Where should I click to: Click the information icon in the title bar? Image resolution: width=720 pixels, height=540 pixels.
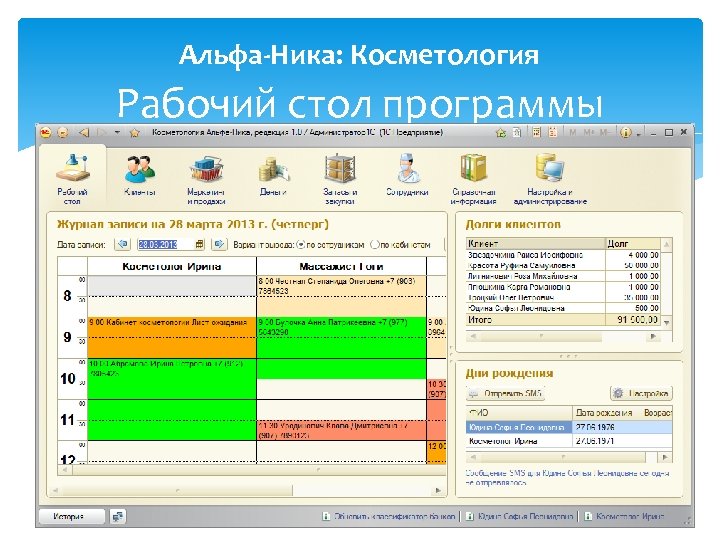point(625,133)
